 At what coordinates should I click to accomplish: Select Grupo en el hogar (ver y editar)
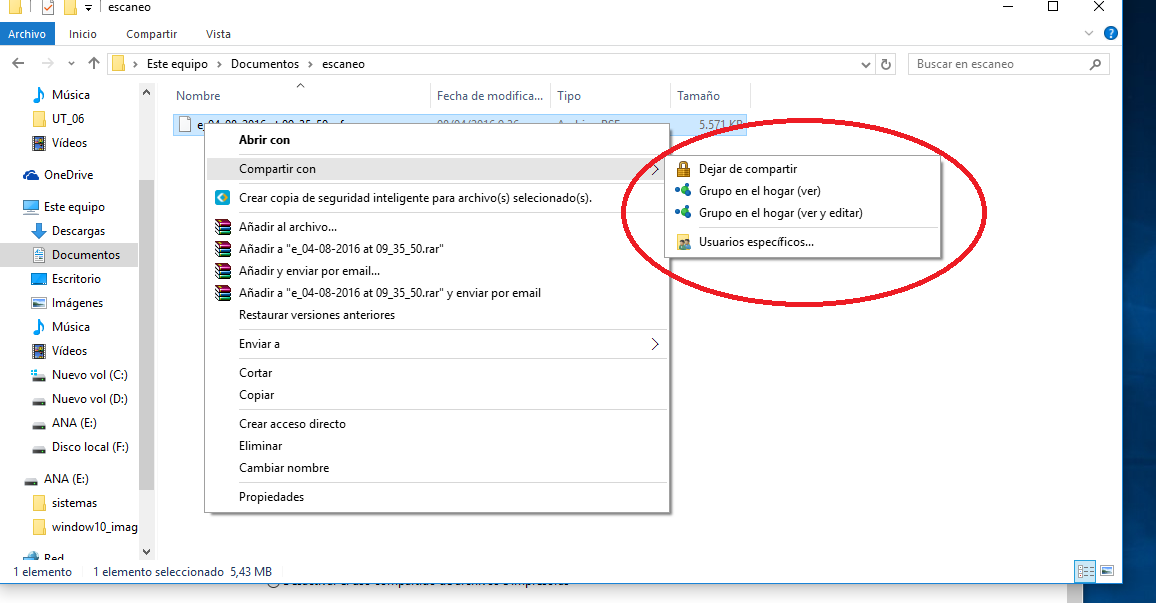click(780, 212)
